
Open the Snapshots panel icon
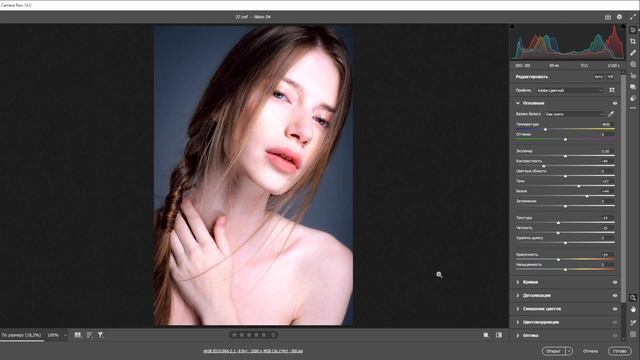point(633,87)
